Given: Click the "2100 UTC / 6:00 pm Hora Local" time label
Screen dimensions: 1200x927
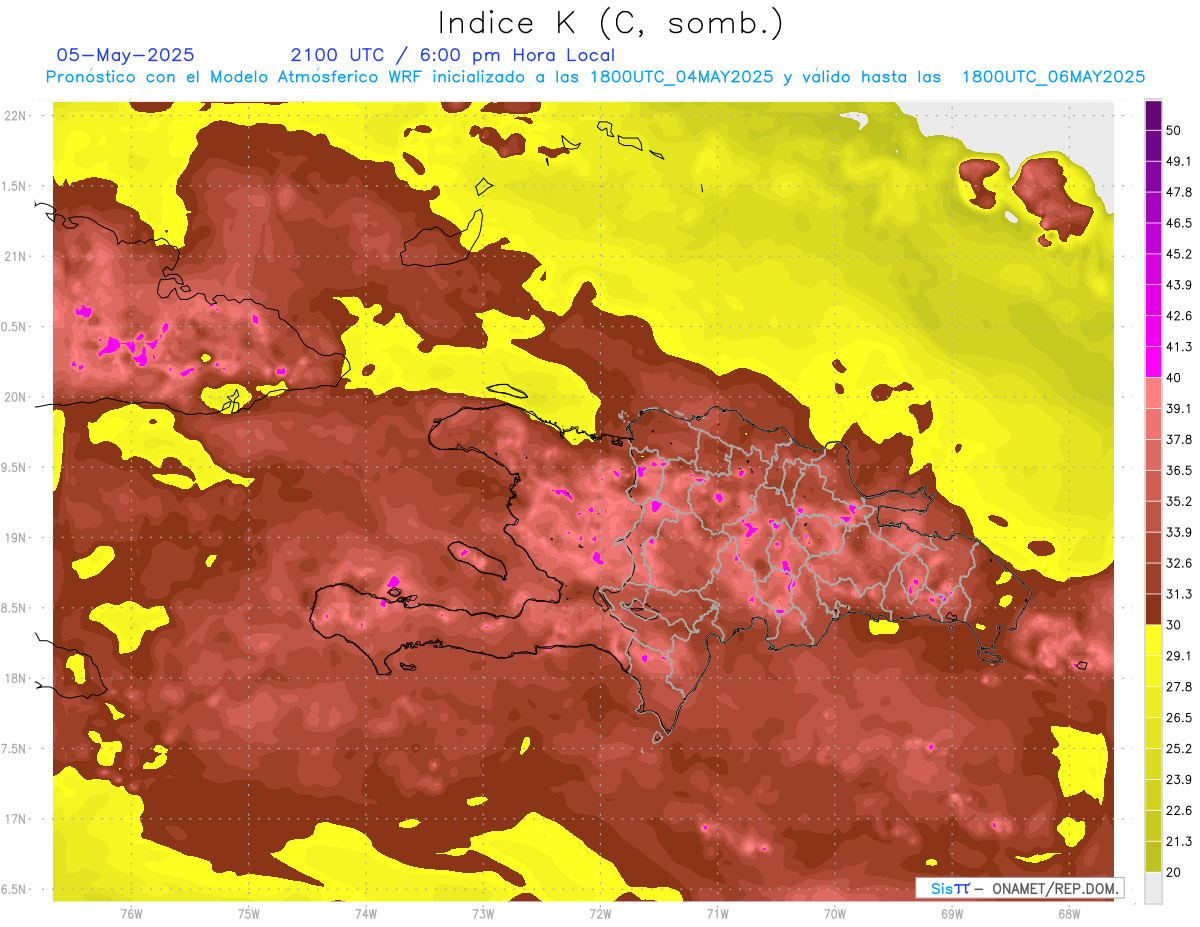Looking at the screenshot, I should [x=453, y=55].
